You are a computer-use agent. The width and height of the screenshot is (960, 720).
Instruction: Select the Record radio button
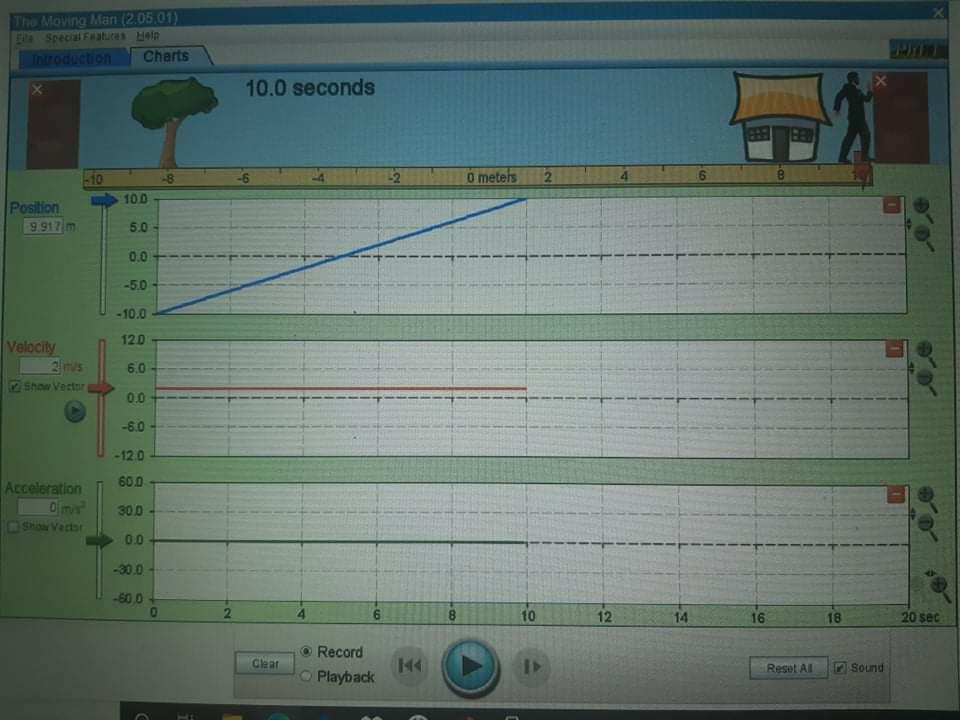tap(307, 651)
